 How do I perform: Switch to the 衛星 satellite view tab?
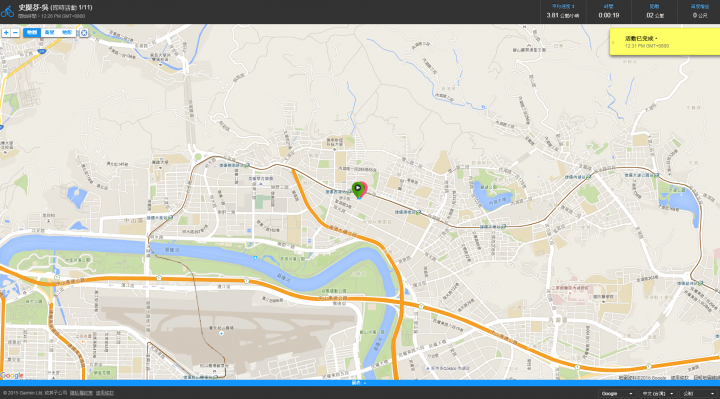tap(49, 33)
